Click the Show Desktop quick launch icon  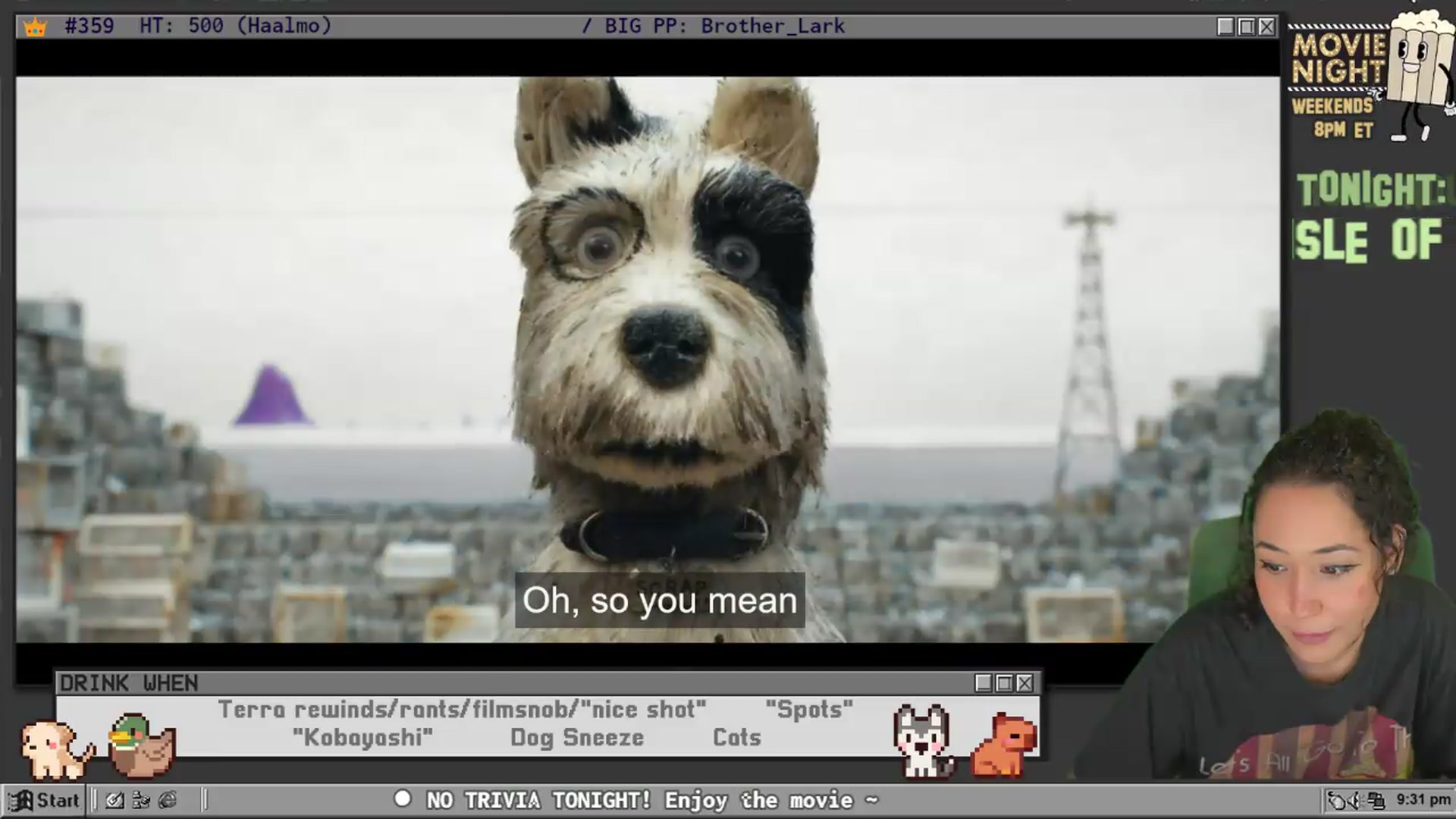(115, 800)
